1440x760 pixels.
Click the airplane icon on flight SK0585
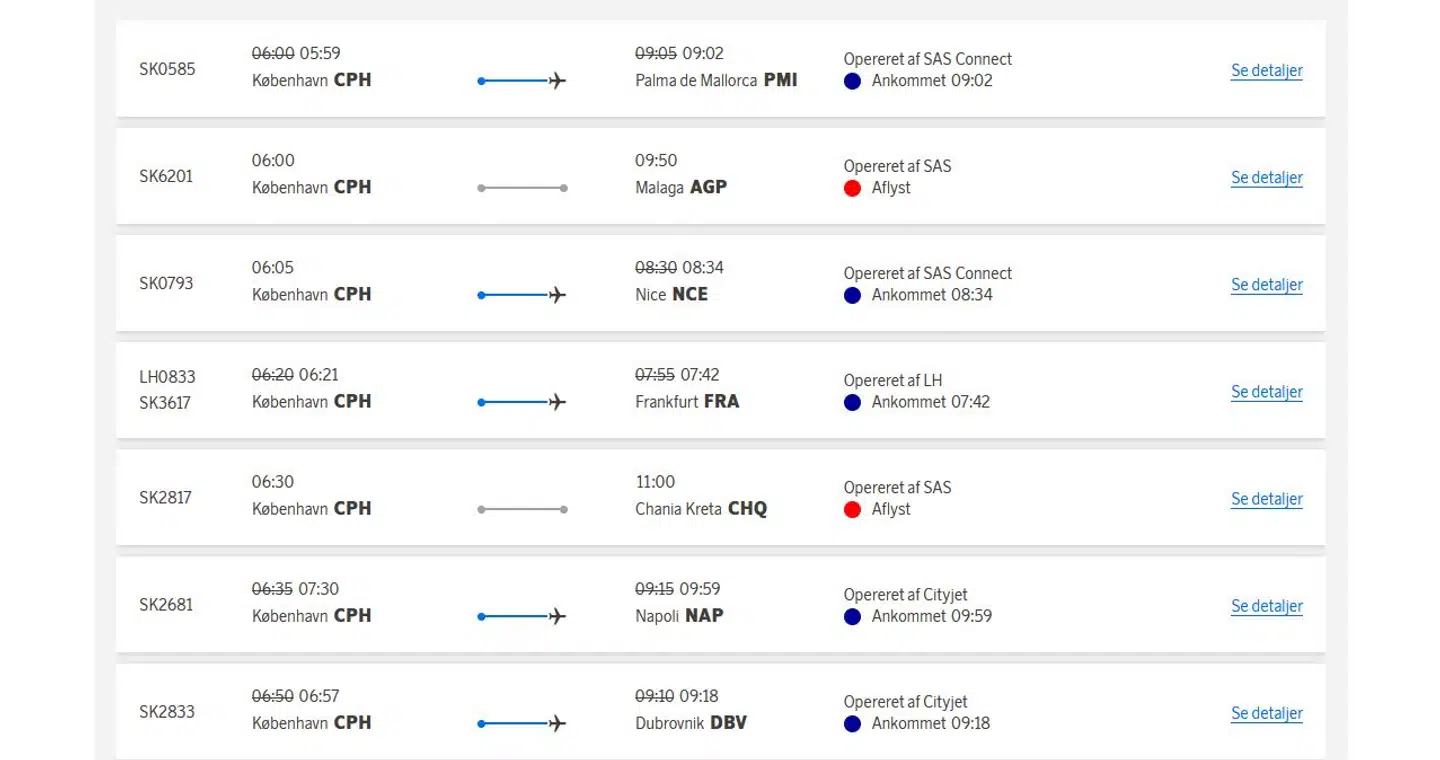point(557,81)
